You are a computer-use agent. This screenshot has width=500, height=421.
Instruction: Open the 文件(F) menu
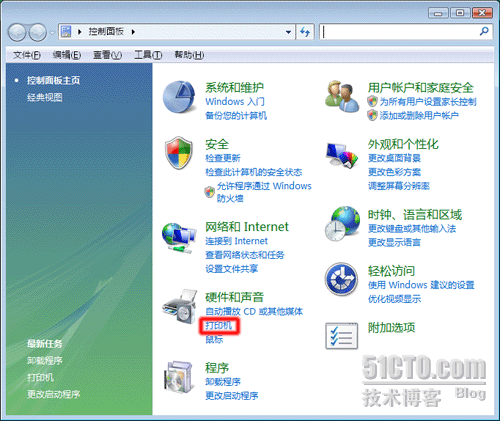(27, 55)
